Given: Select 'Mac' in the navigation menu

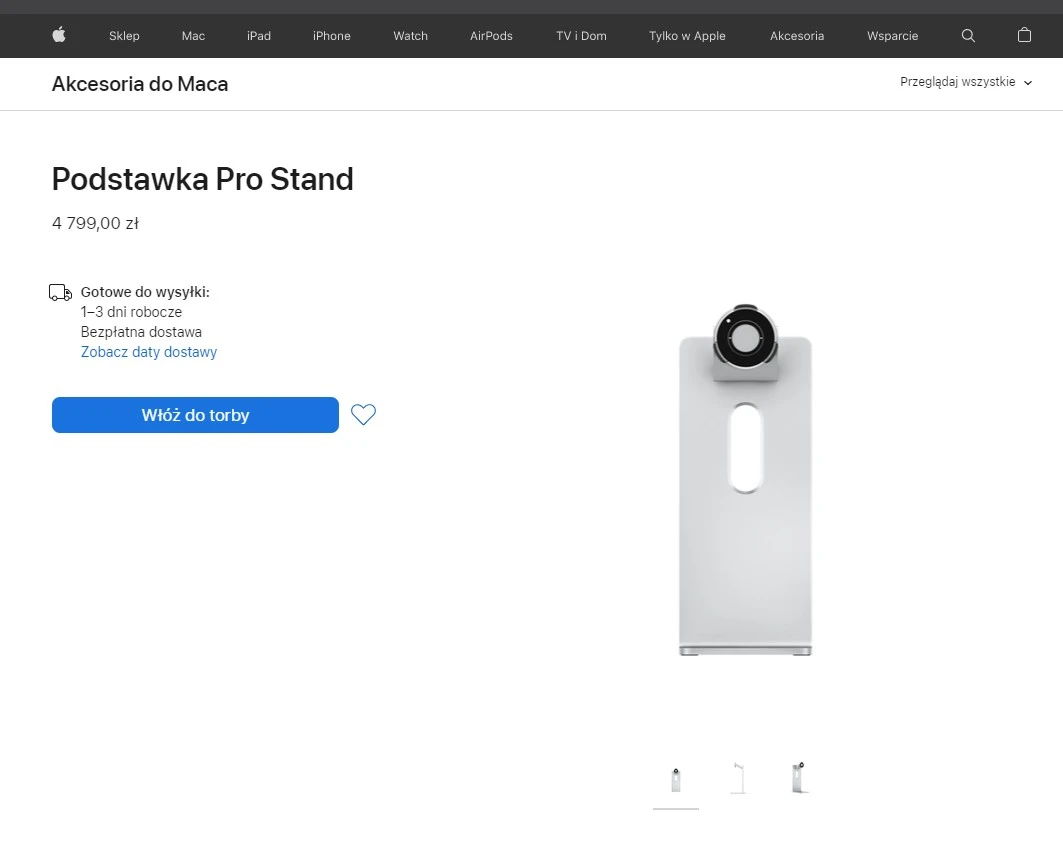Looking at the screenshot, I should coord(192,35).
